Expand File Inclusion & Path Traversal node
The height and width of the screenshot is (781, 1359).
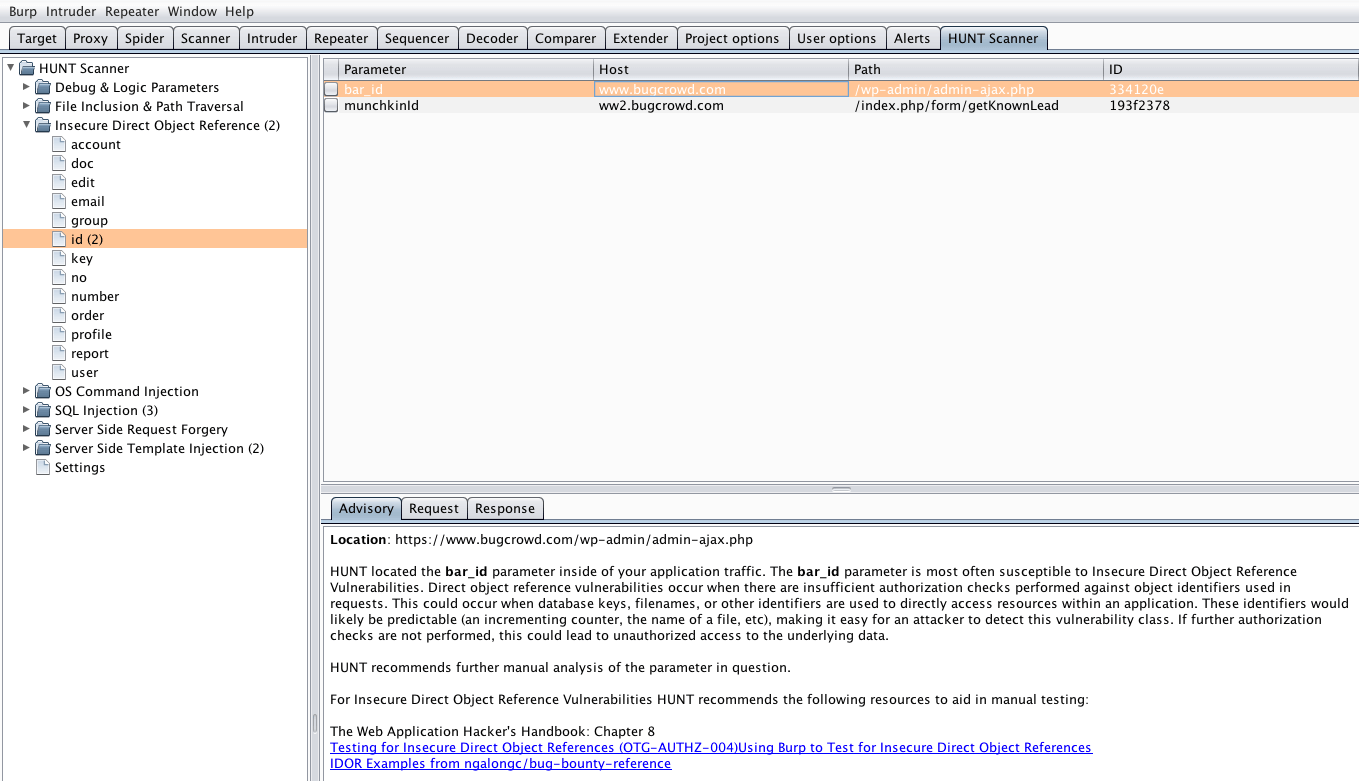point(27,106)
